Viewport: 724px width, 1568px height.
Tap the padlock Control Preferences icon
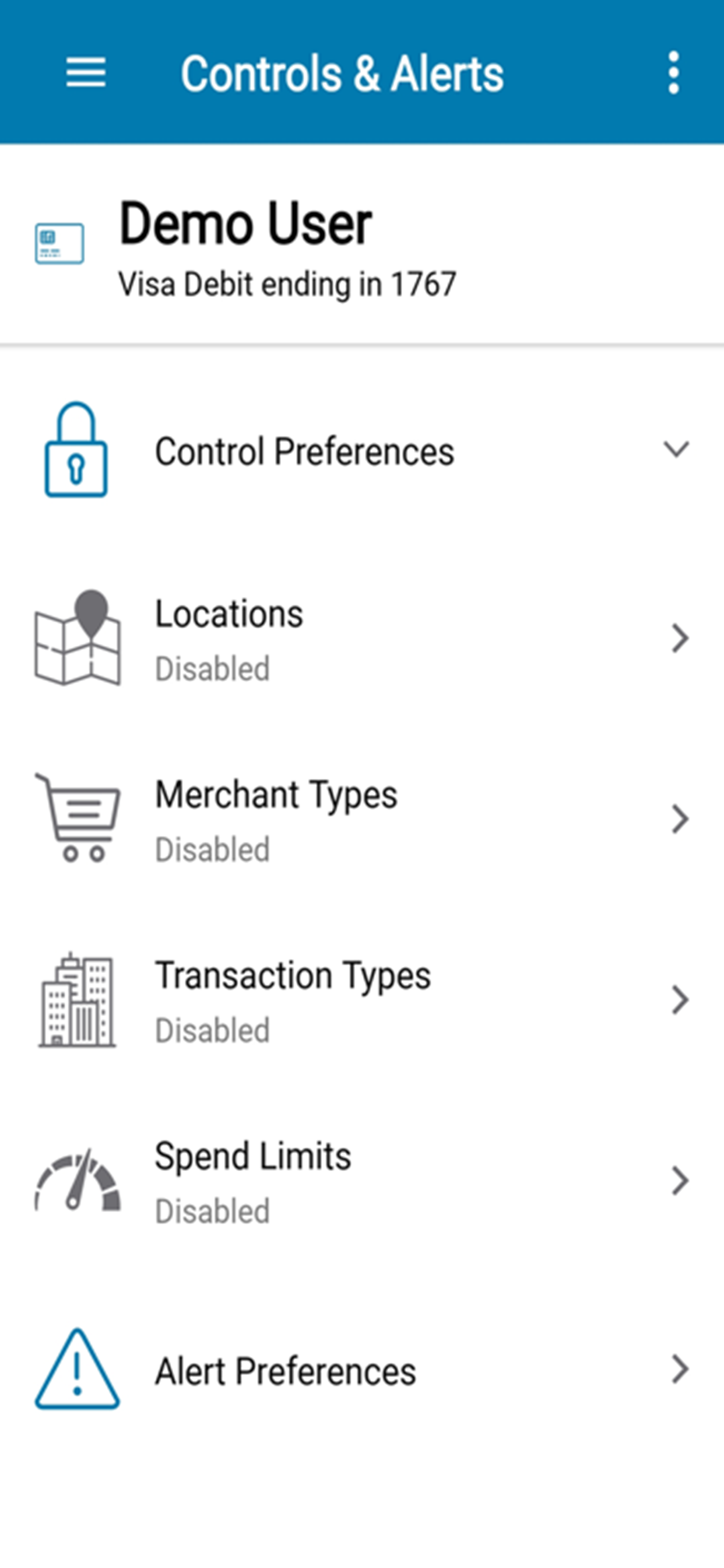76,449
